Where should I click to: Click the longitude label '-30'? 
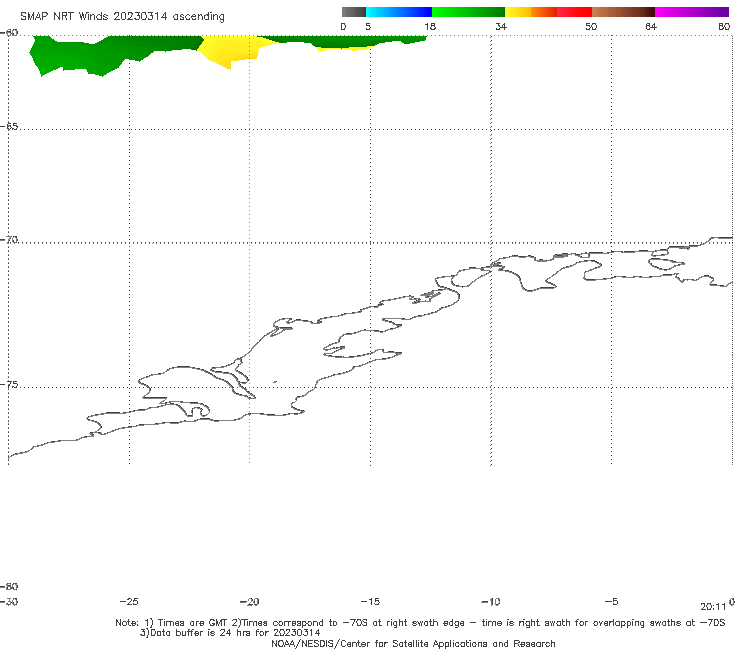click(9, 602)
